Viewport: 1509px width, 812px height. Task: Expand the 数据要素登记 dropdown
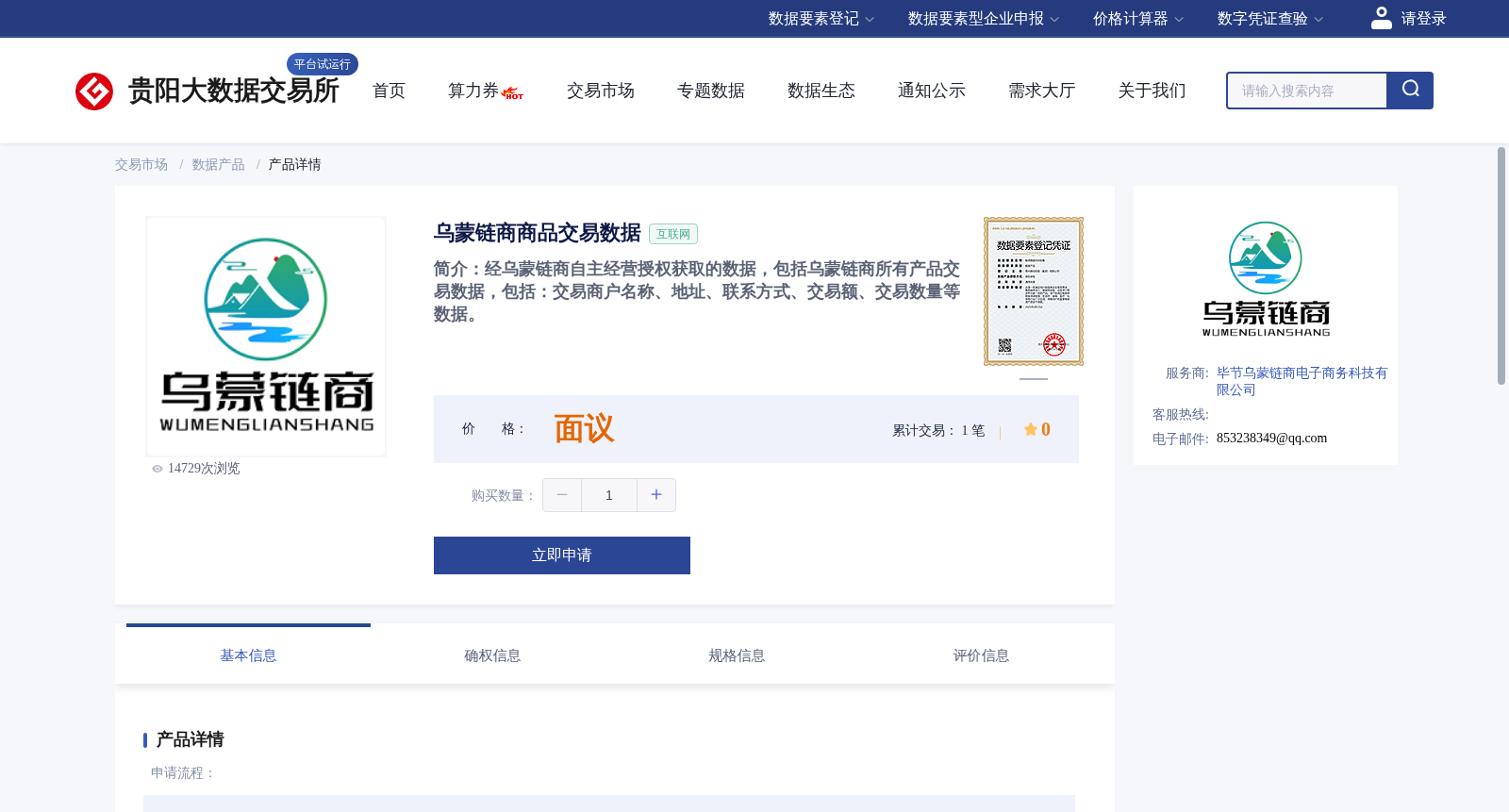[x=821, y=19]
